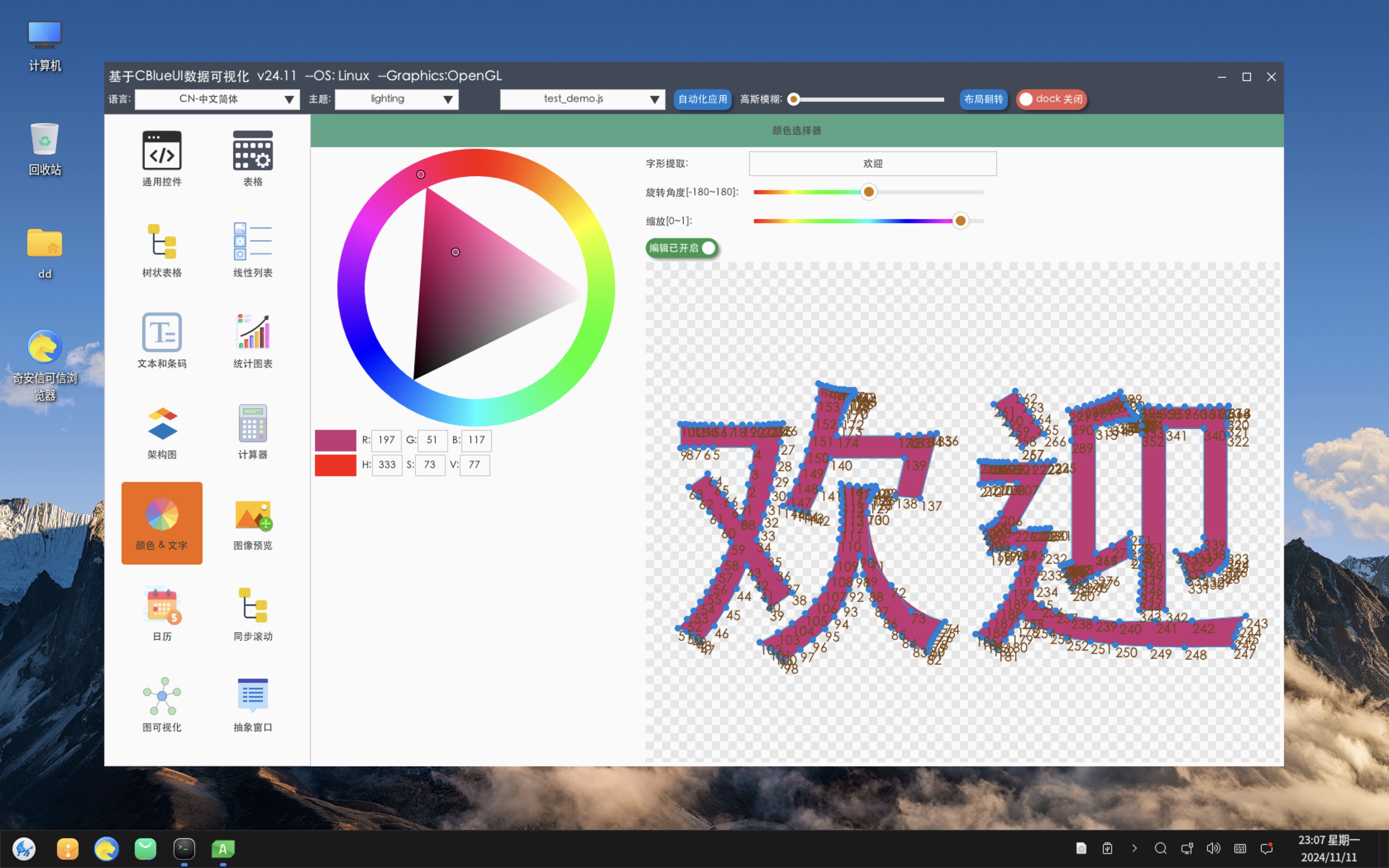This screenshot has width=1389, height=868.
Task: Select the 颜色 & 文字 sidebar item
Action: click(162, 522)
